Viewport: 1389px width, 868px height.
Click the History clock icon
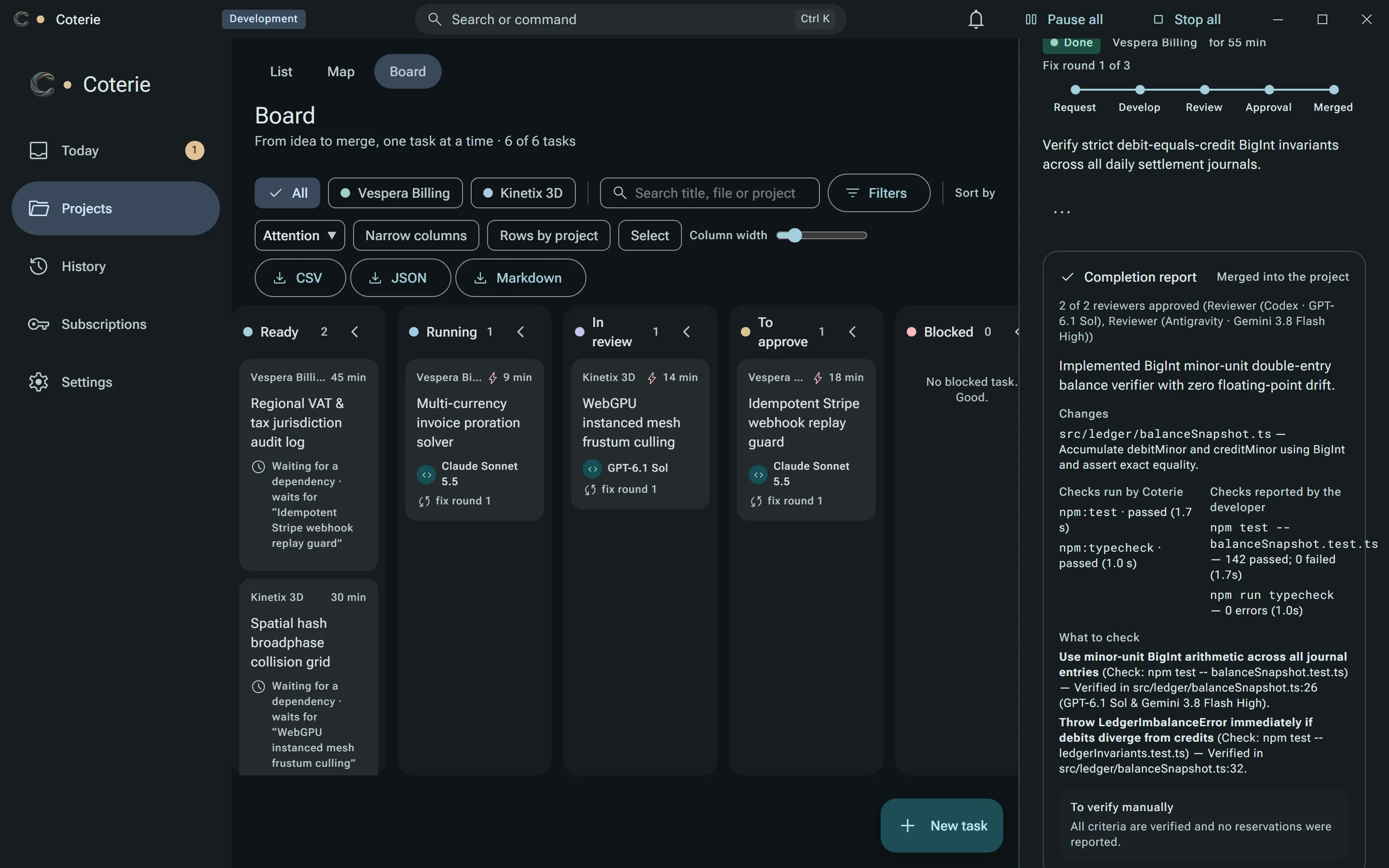[39, 266]
